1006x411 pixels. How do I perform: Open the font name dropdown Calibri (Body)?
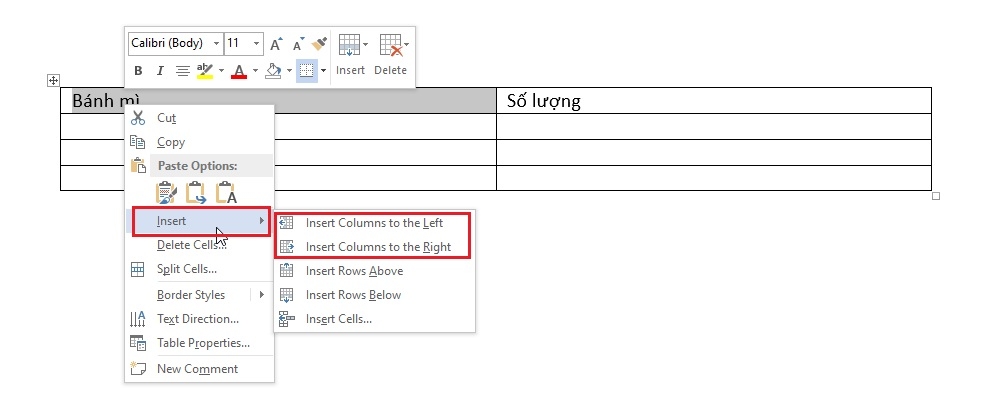pos(217,44)
